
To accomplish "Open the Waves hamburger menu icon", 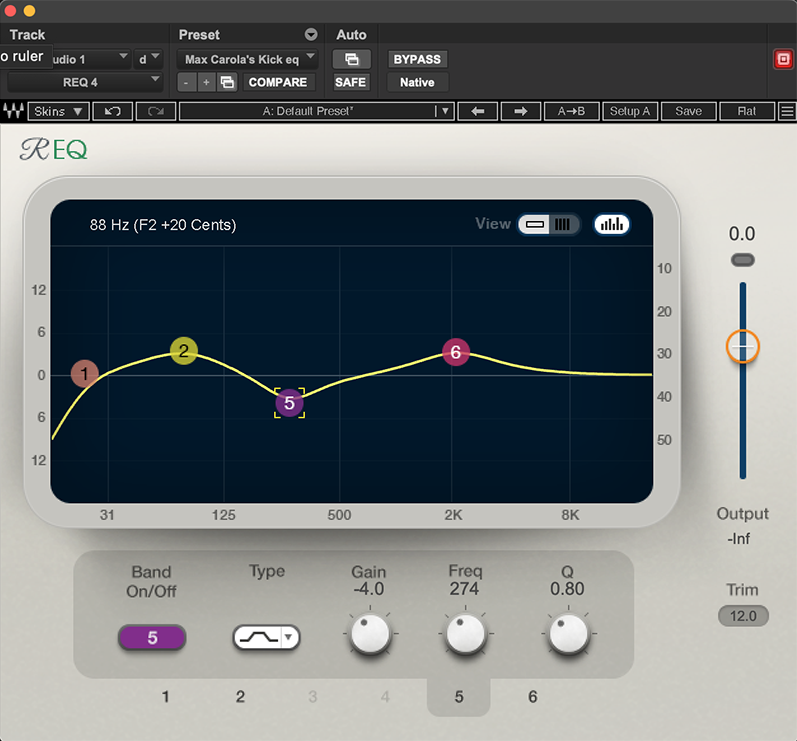I will click(787, 111).
